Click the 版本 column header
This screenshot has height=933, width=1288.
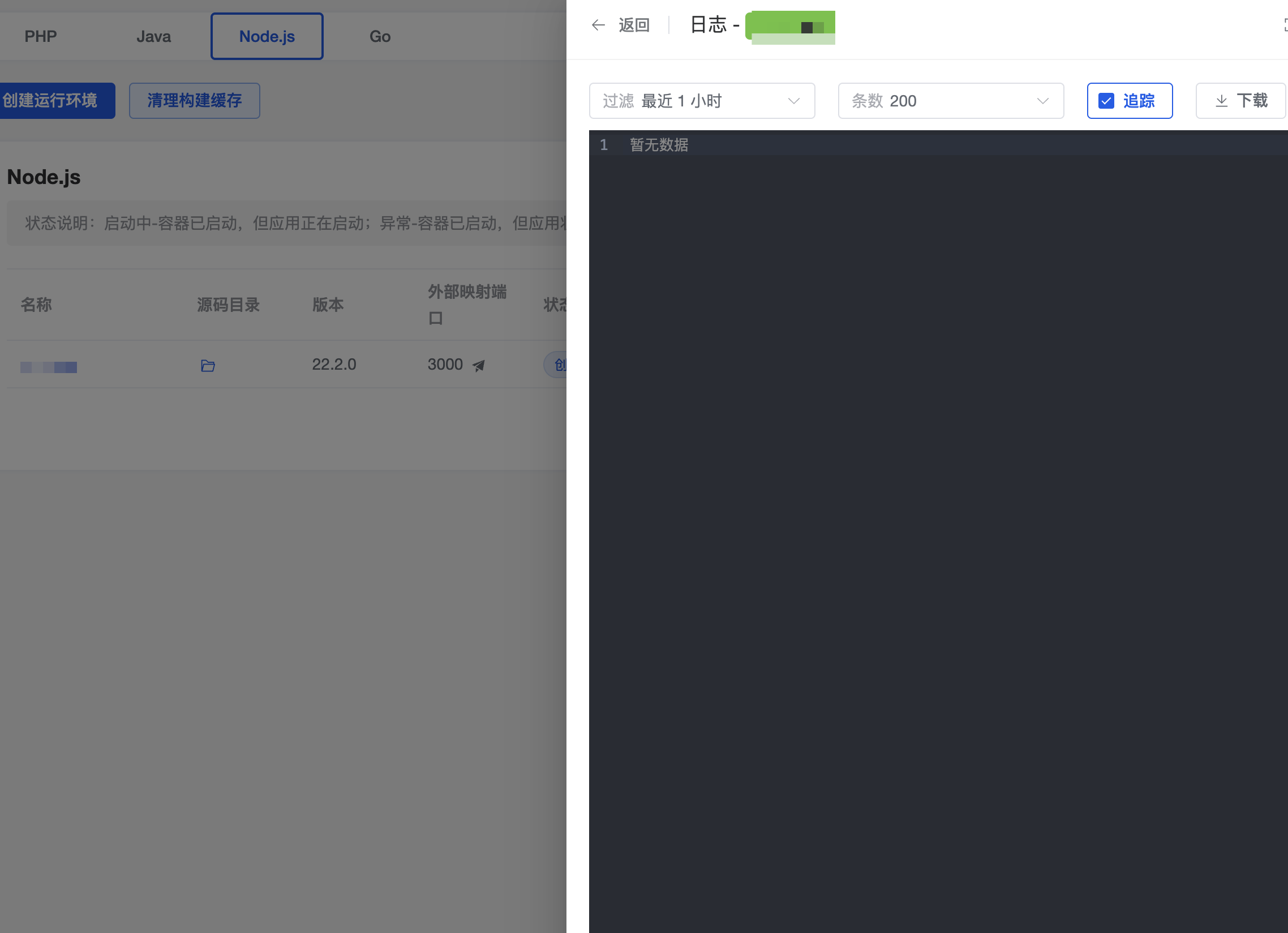[328, 305]
